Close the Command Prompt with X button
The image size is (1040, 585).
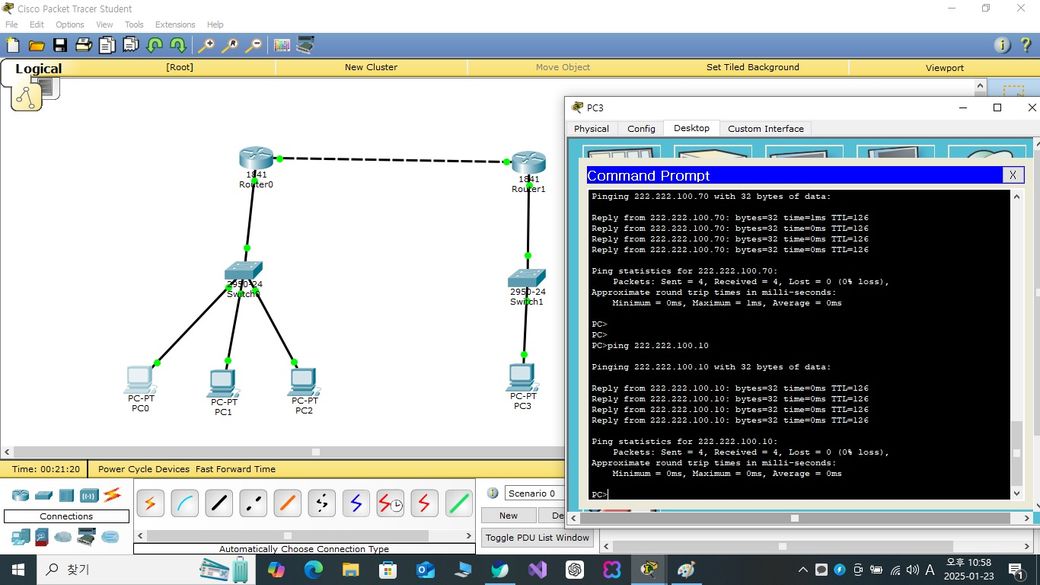[1012, 175]
